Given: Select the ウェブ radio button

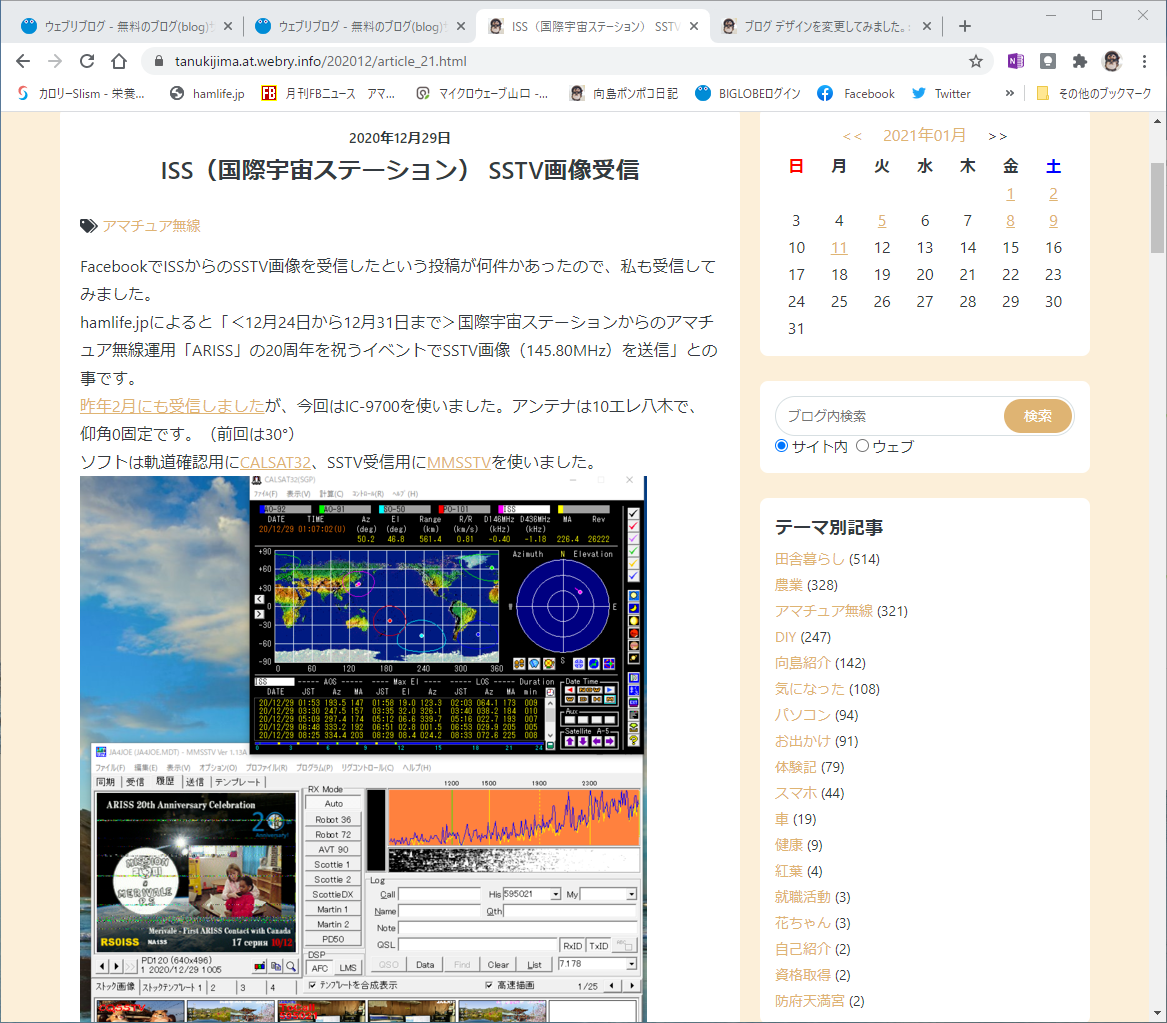Looking at the screenshot, I should pos(863,446).
